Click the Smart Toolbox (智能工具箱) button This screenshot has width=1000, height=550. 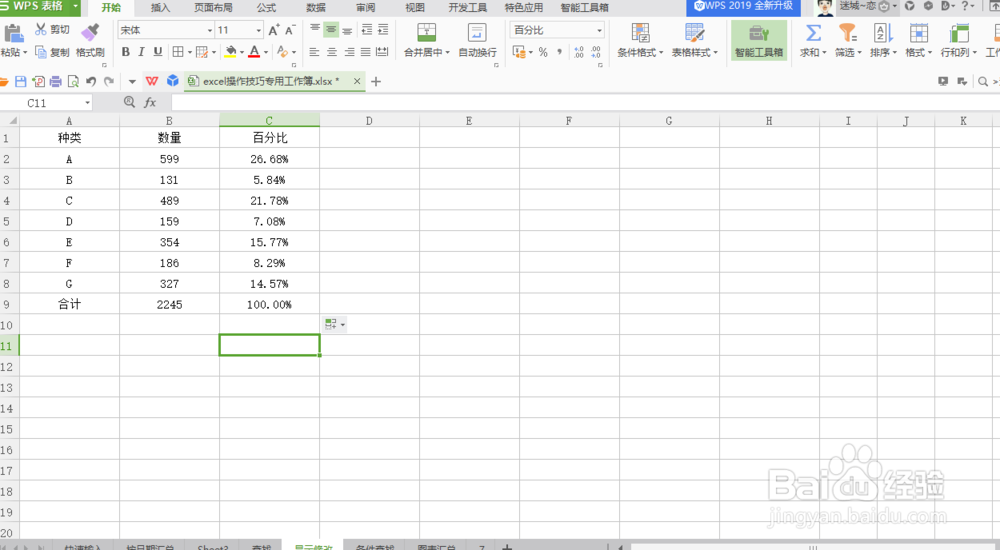tap(759, 40)
